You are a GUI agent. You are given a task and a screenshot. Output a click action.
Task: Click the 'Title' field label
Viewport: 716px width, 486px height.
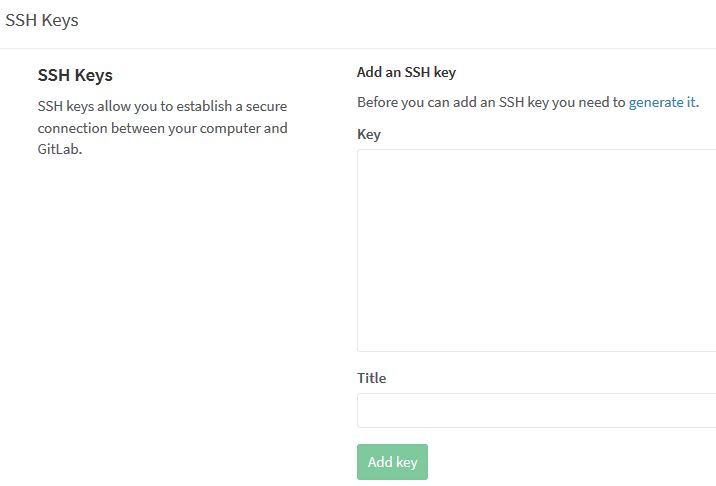(371, 378)
